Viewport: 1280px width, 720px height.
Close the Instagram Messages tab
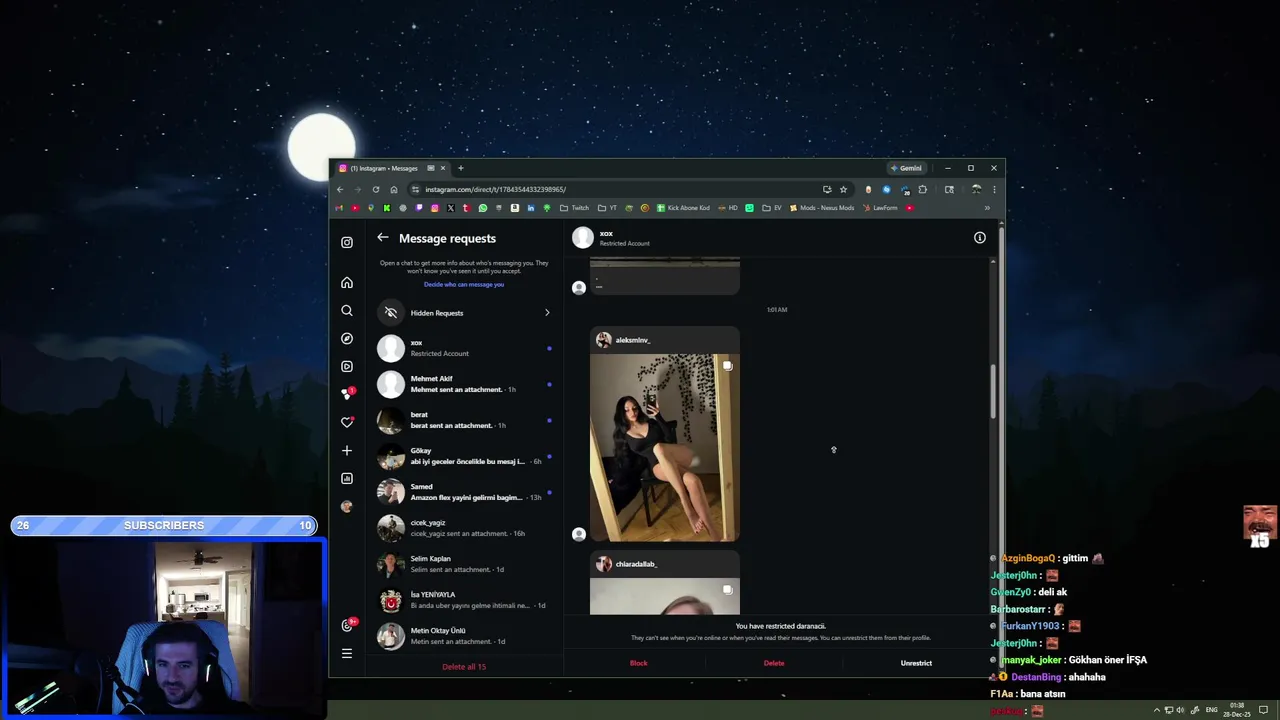(x=443, y=168)
